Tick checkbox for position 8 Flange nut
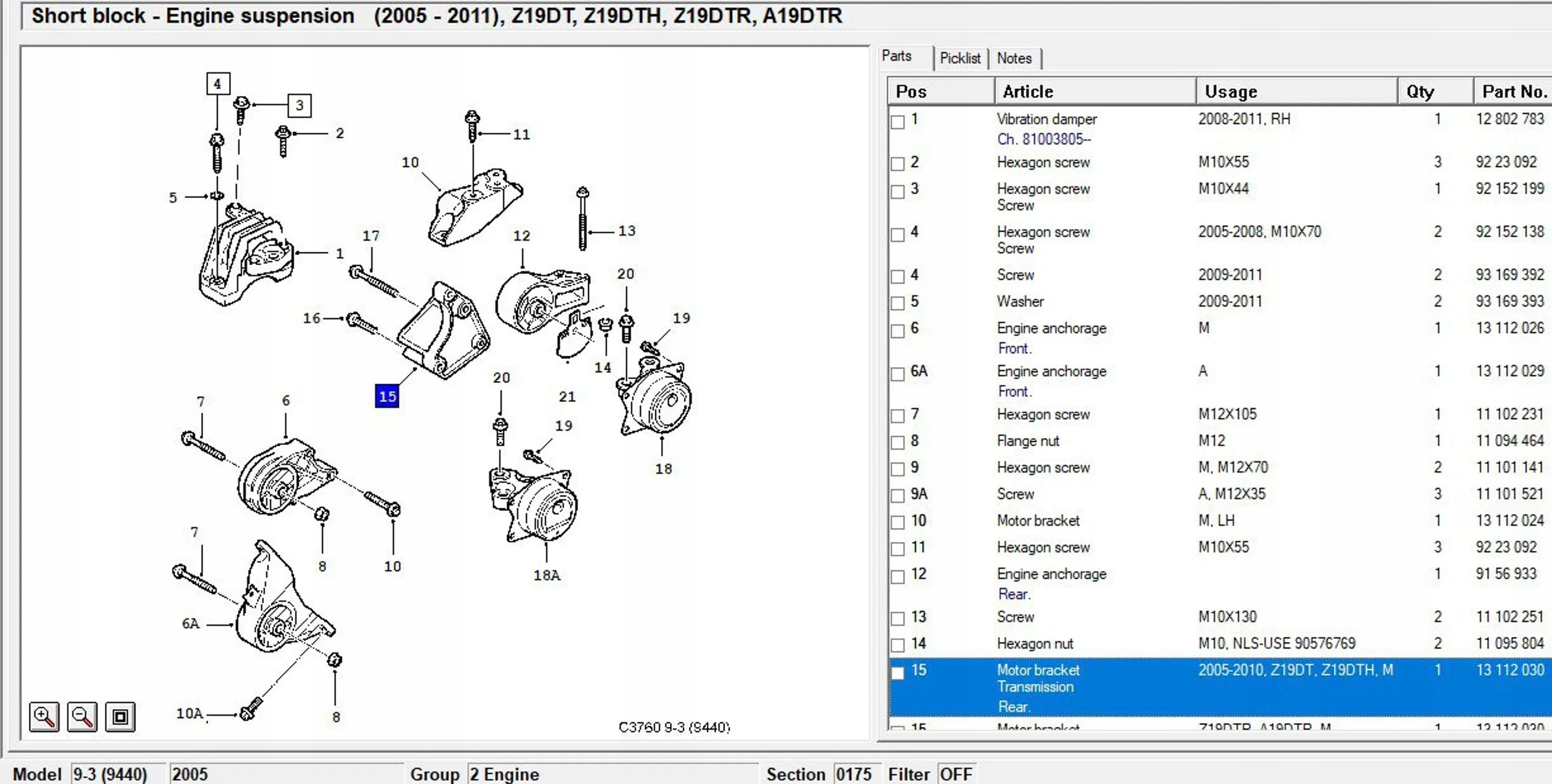This screenshot has height=784, width=1552. point(898,443)
